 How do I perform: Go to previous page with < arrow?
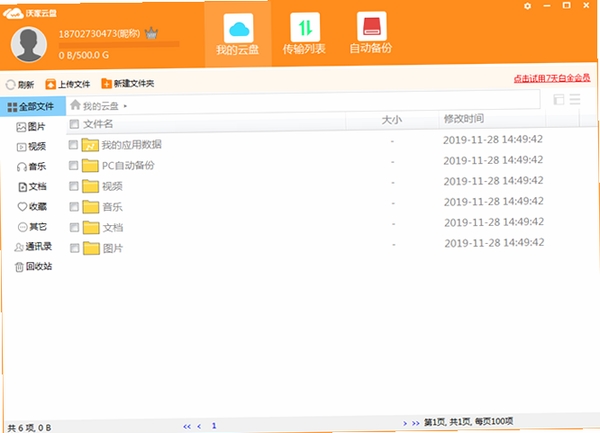(199, 426)
